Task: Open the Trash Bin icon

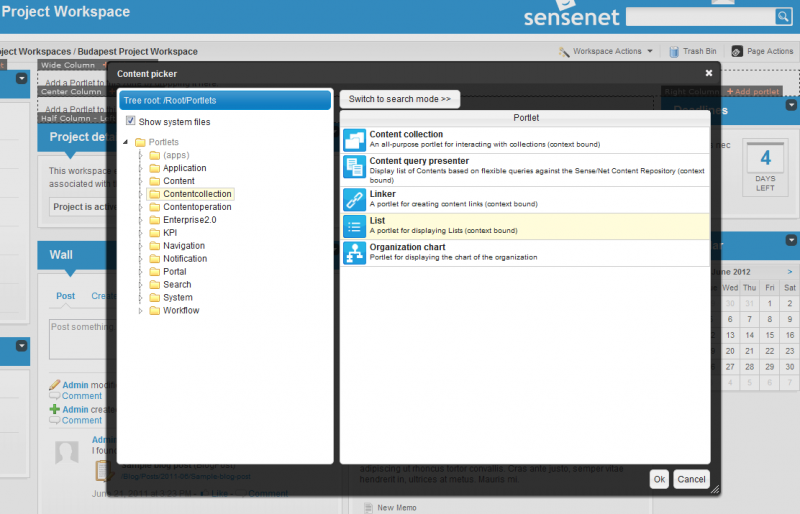Action: pyautogui.click(x=674, y=52)
